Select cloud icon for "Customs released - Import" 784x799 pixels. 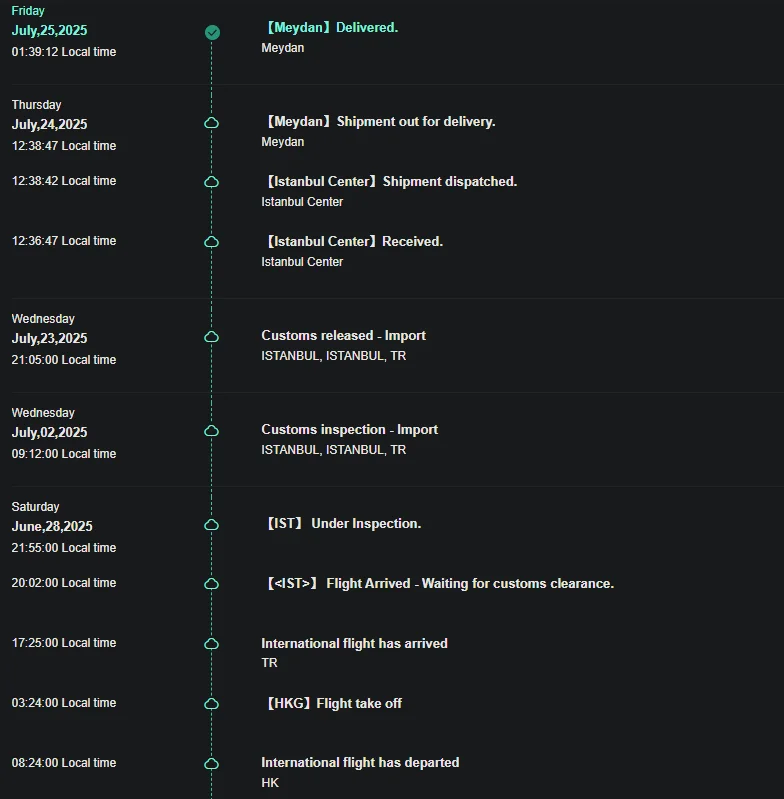coord(212,337)
